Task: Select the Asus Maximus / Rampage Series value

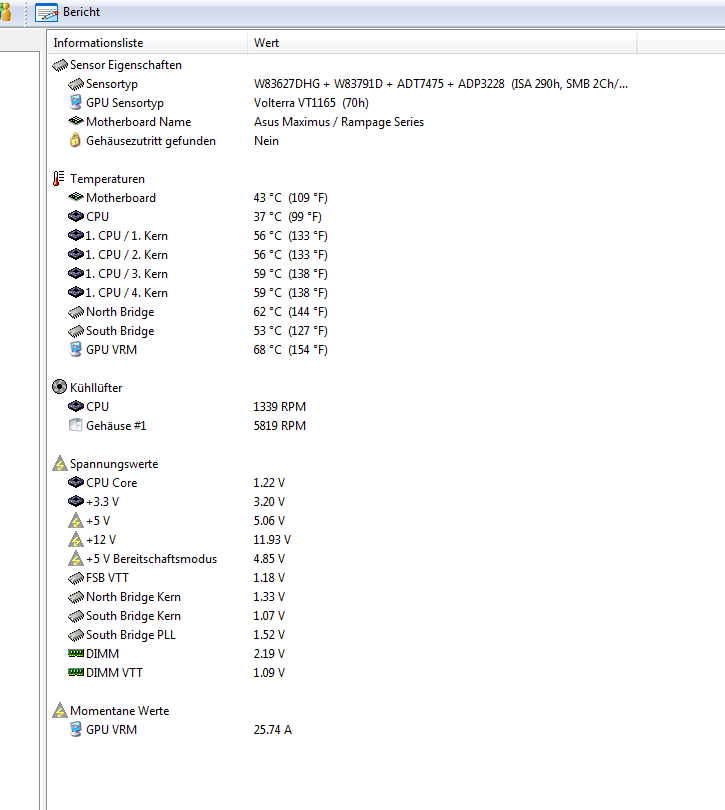Action: click(338, 122)
